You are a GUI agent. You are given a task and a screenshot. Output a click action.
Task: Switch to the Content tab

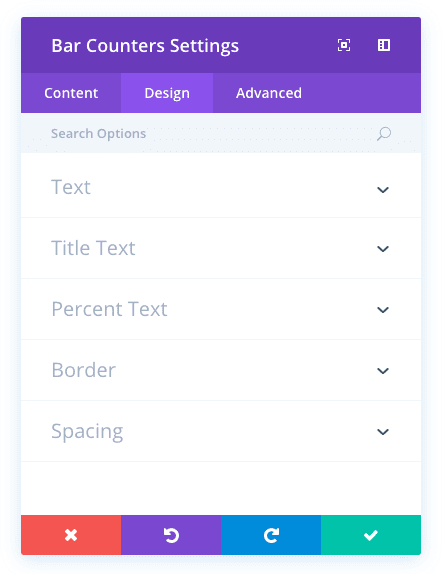[71, 93]
